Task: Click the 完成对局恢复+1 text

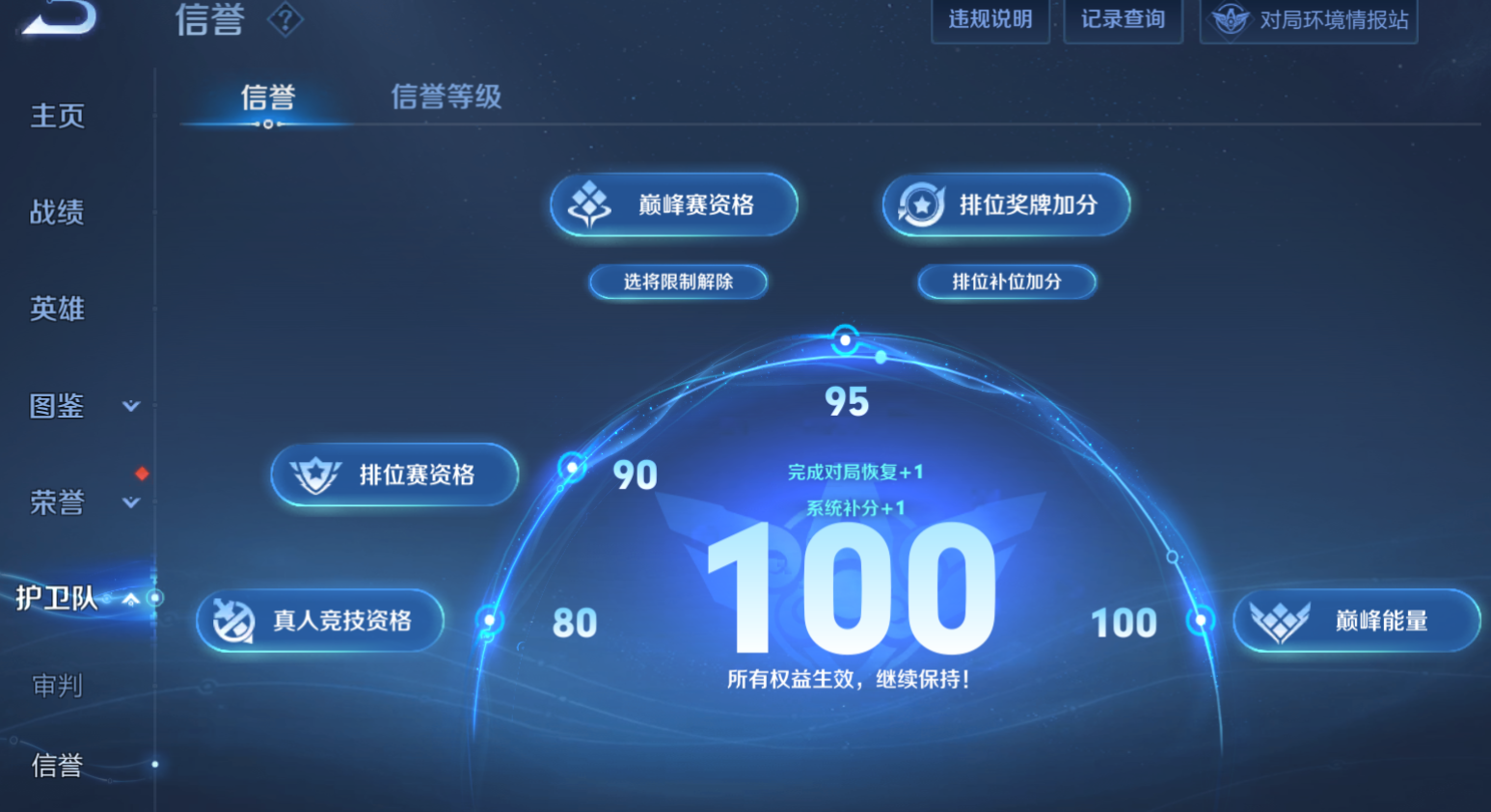Action: pos(855,472)
